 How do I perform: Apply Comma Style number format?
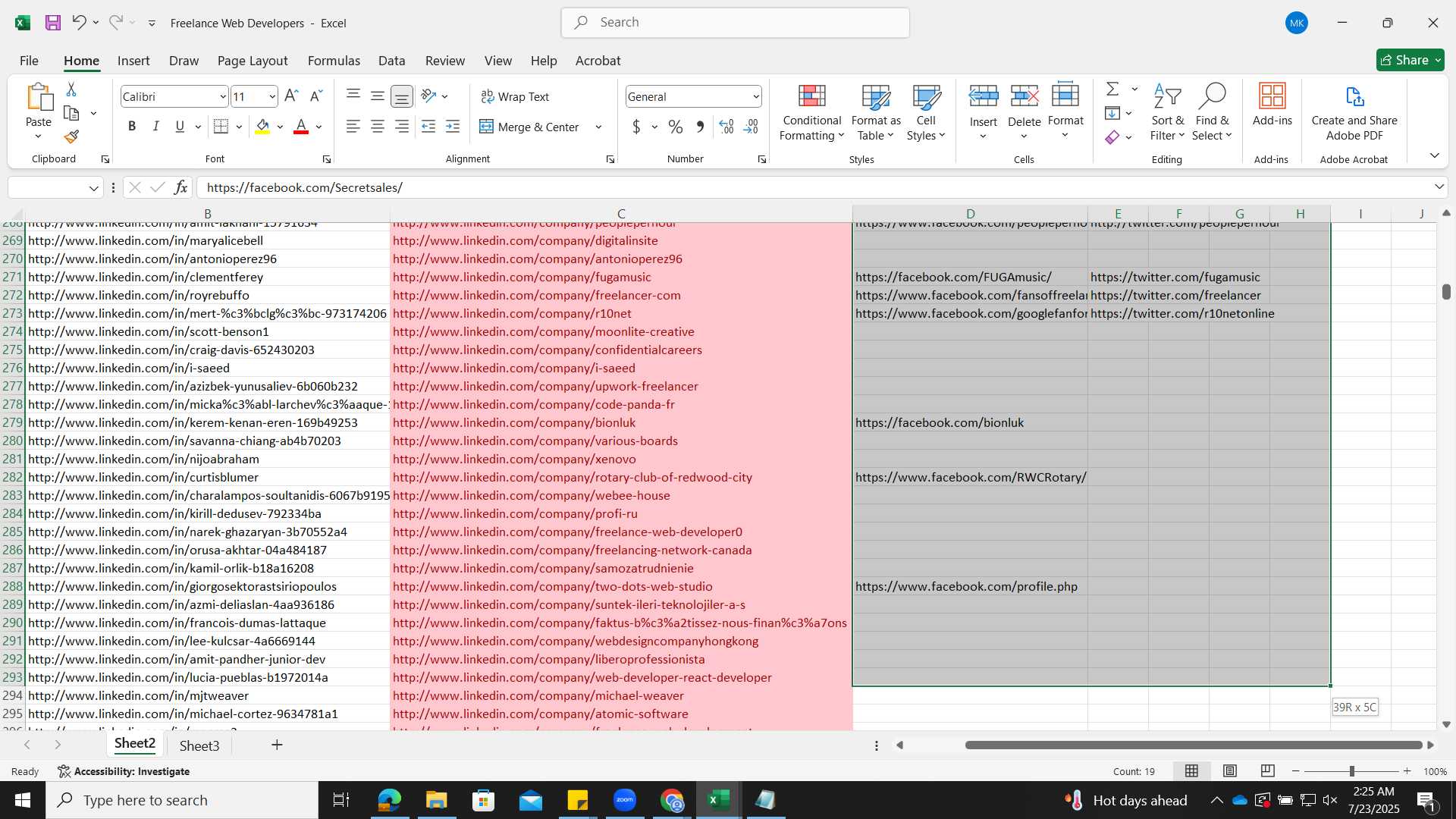pos(700,127)
